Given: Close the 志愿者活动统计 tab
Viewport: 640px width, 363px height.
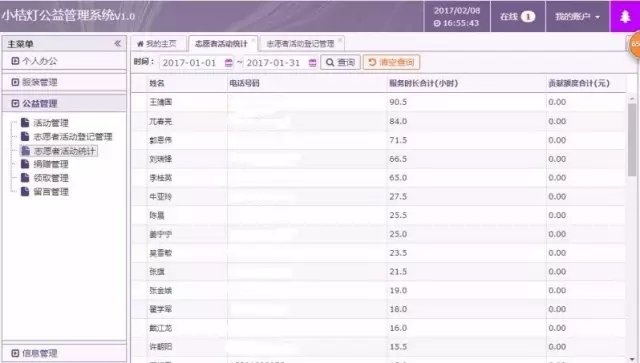Looking at the screenshot, I should click(x=253, y=40).
